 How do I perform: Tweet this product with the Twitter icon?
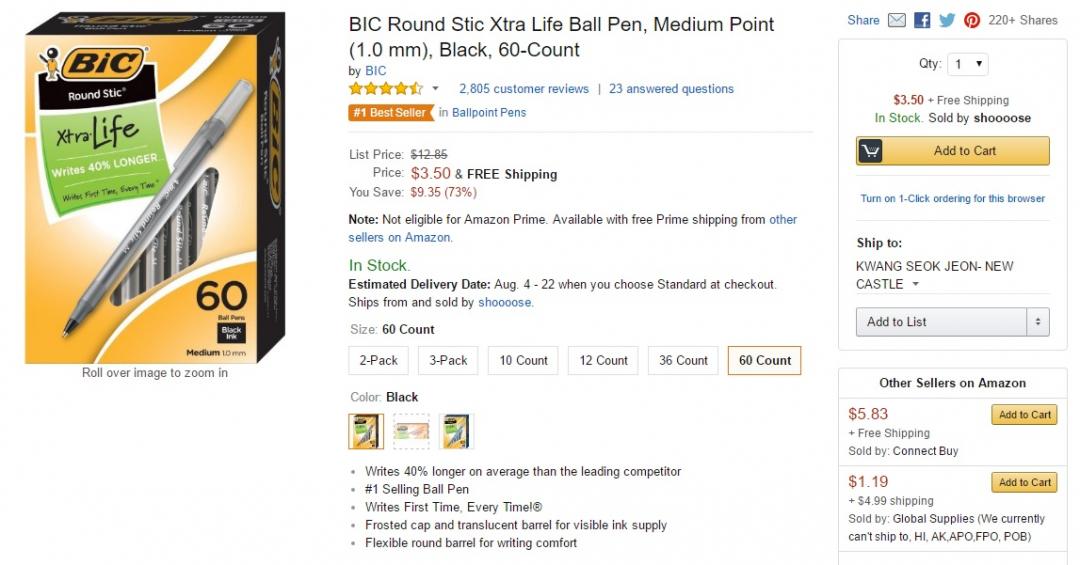[x=946, y=20]
